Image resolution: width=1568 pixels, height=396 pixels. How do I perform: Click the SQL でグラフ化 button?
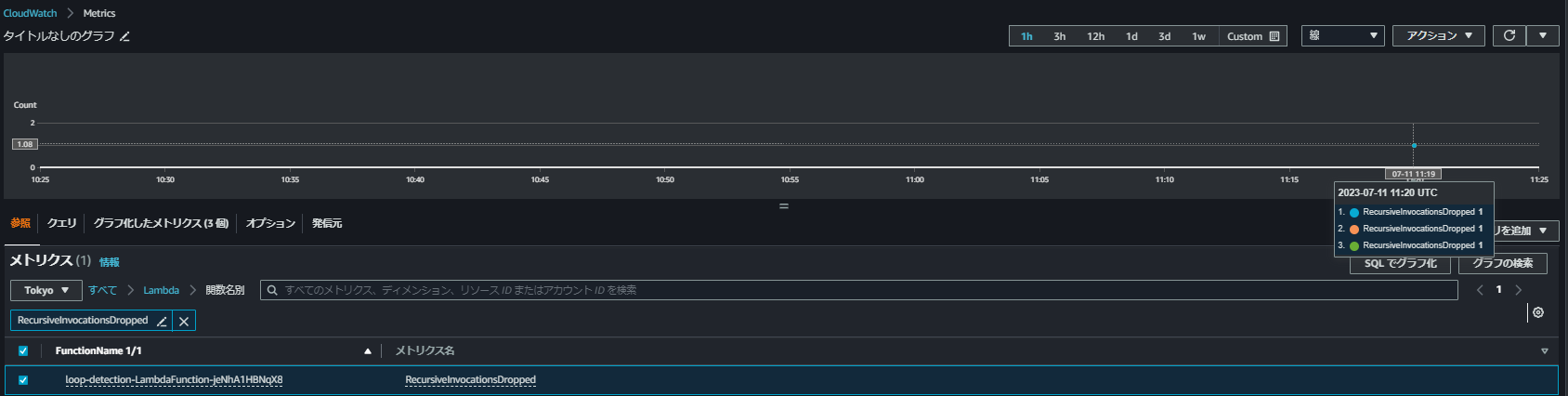pyautogui.click(x=1400, y=263)
